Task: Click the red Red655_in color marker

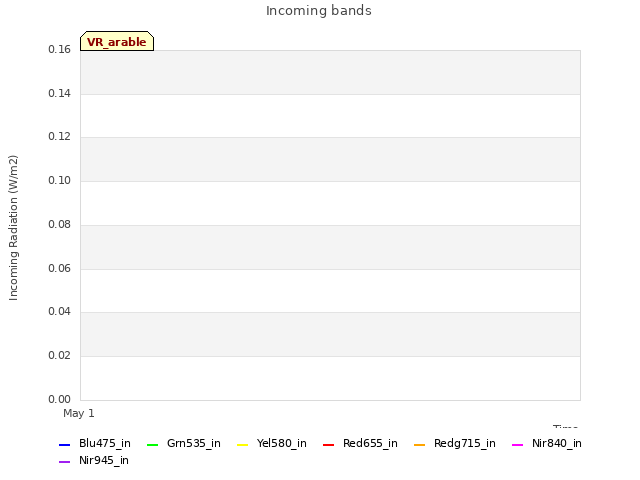Action: pyautogui.click(x=329, y=444)
